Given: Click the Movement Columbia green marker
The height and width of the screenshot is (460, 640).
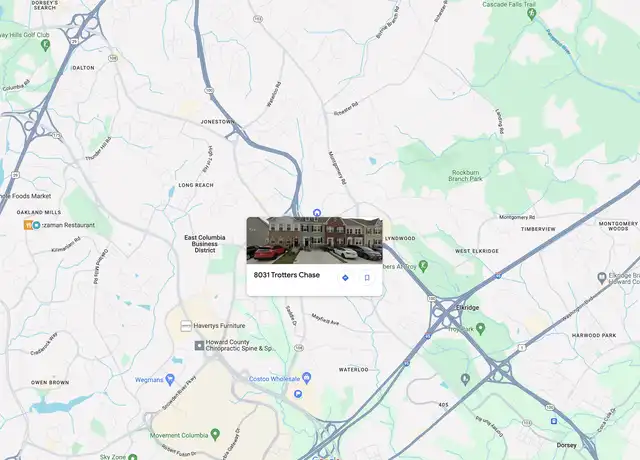Looking at the screenshot, I should 215,434.
